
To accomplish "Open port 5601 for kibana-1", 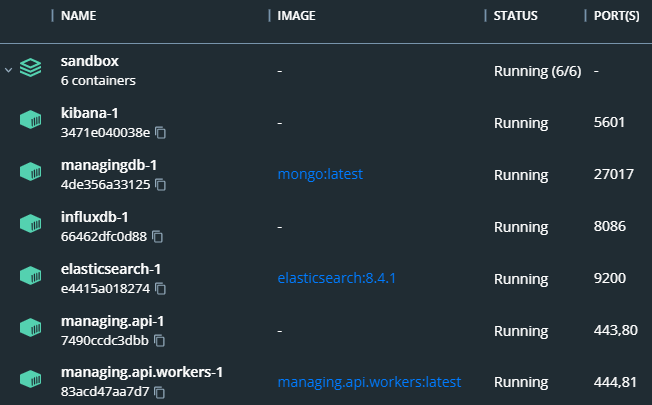I will point(609,123).
